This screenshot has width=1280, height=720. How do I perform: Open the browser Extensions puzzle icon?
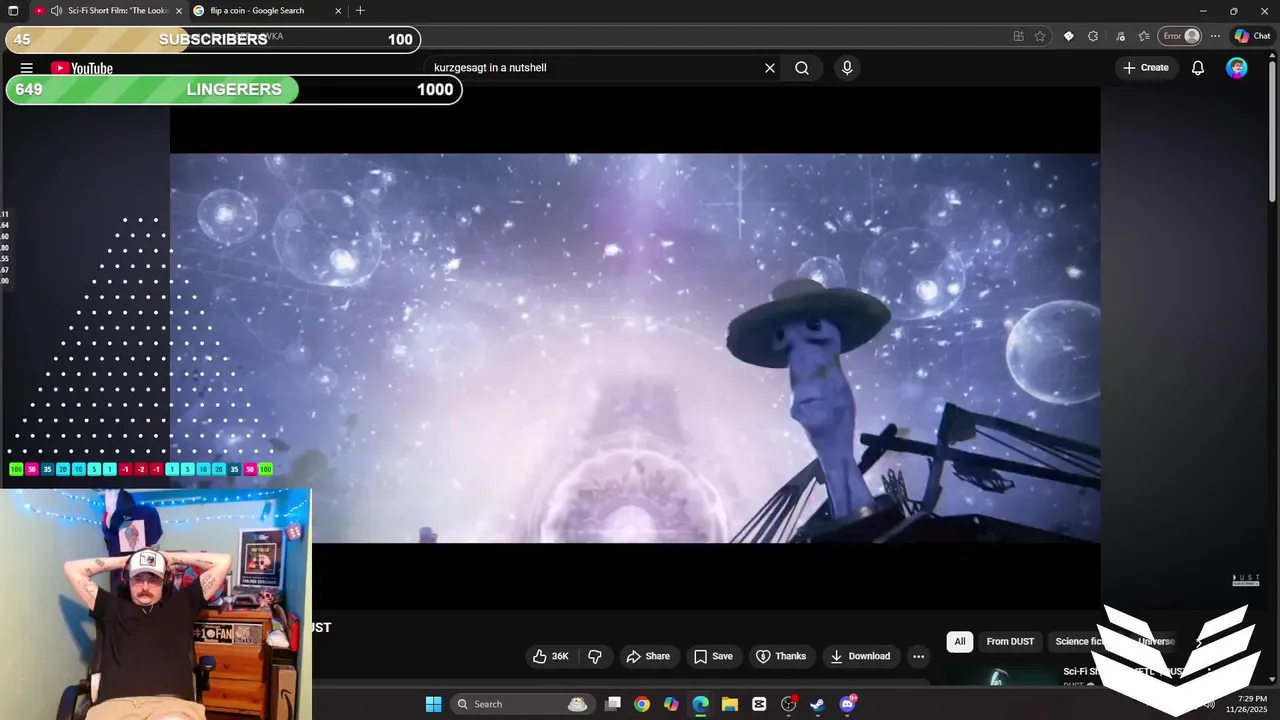1093,36
